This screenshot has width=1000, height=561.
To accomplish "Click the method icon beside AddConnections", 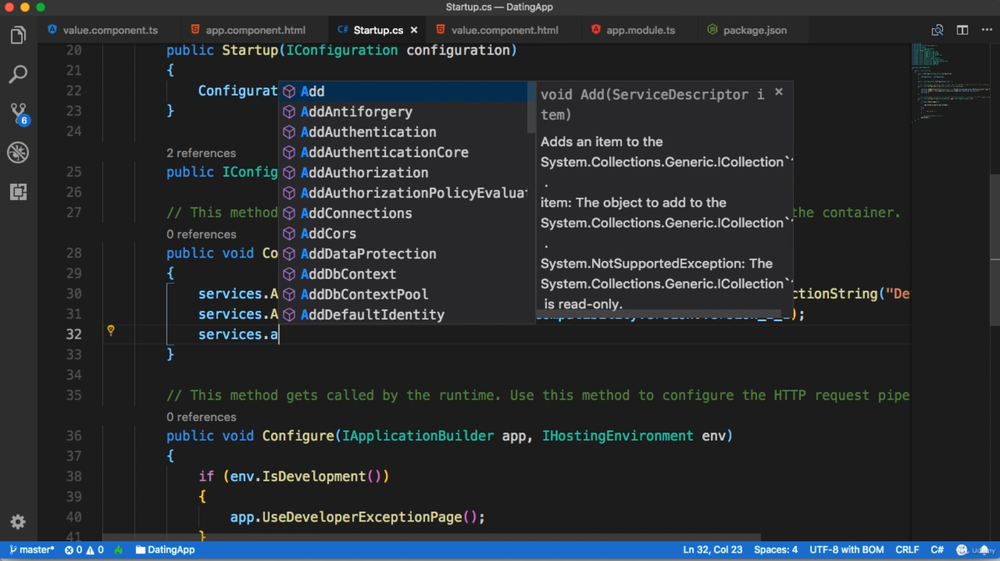I will coord(290,214).
